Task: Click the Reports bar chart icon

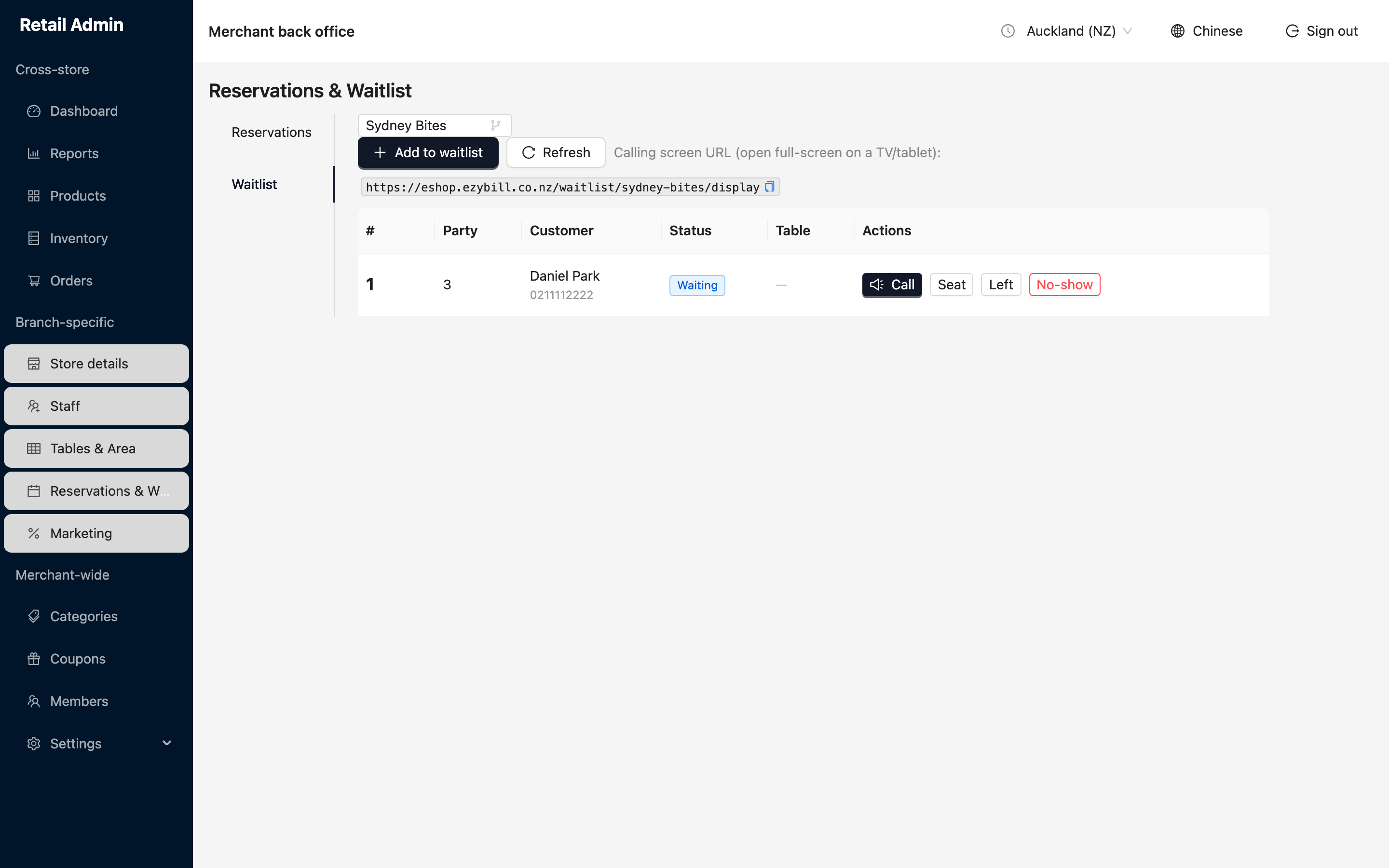Action: (34, 153)
